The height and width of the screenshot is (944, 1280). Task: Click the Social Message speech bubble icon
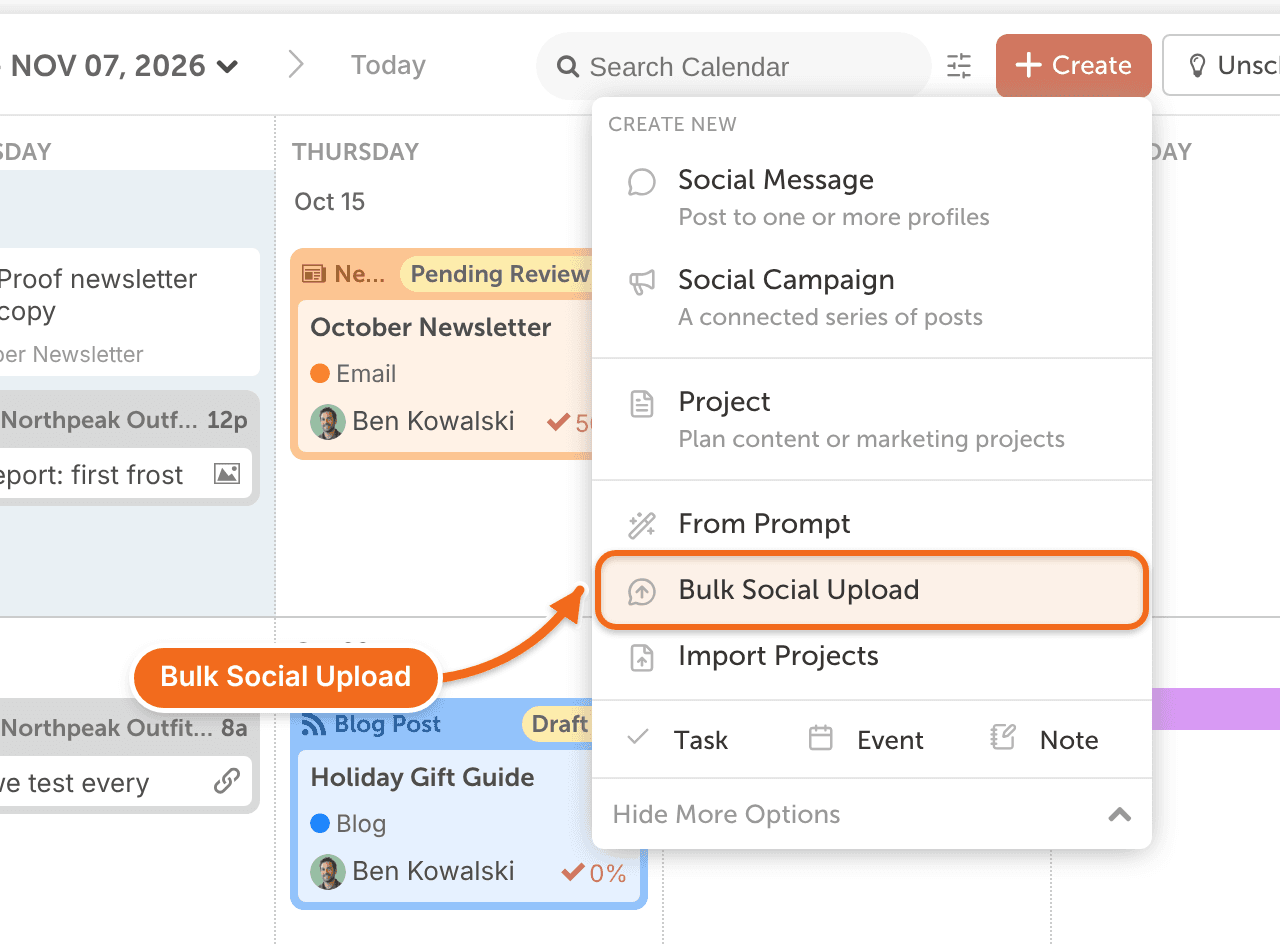point(641,182)
